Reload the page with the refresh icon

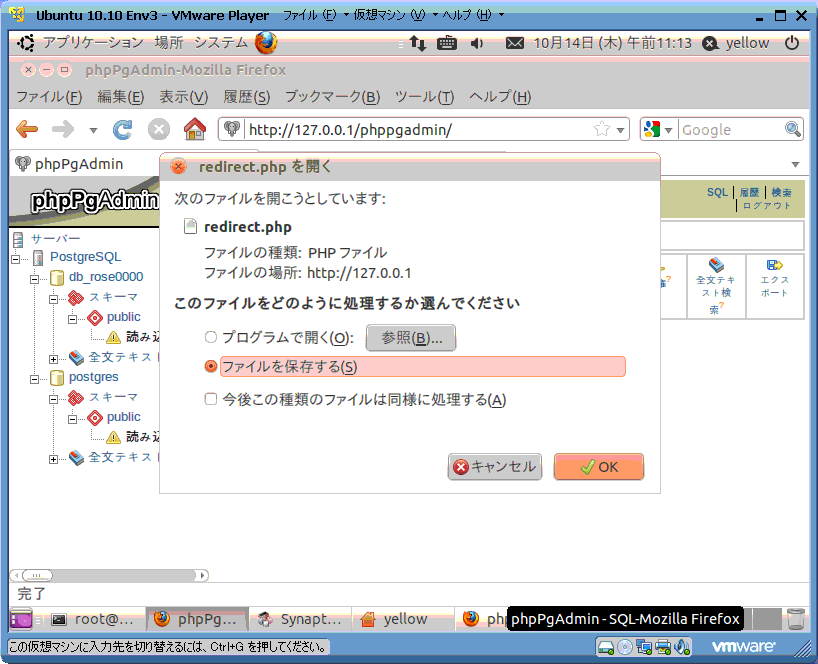point(123,129)
